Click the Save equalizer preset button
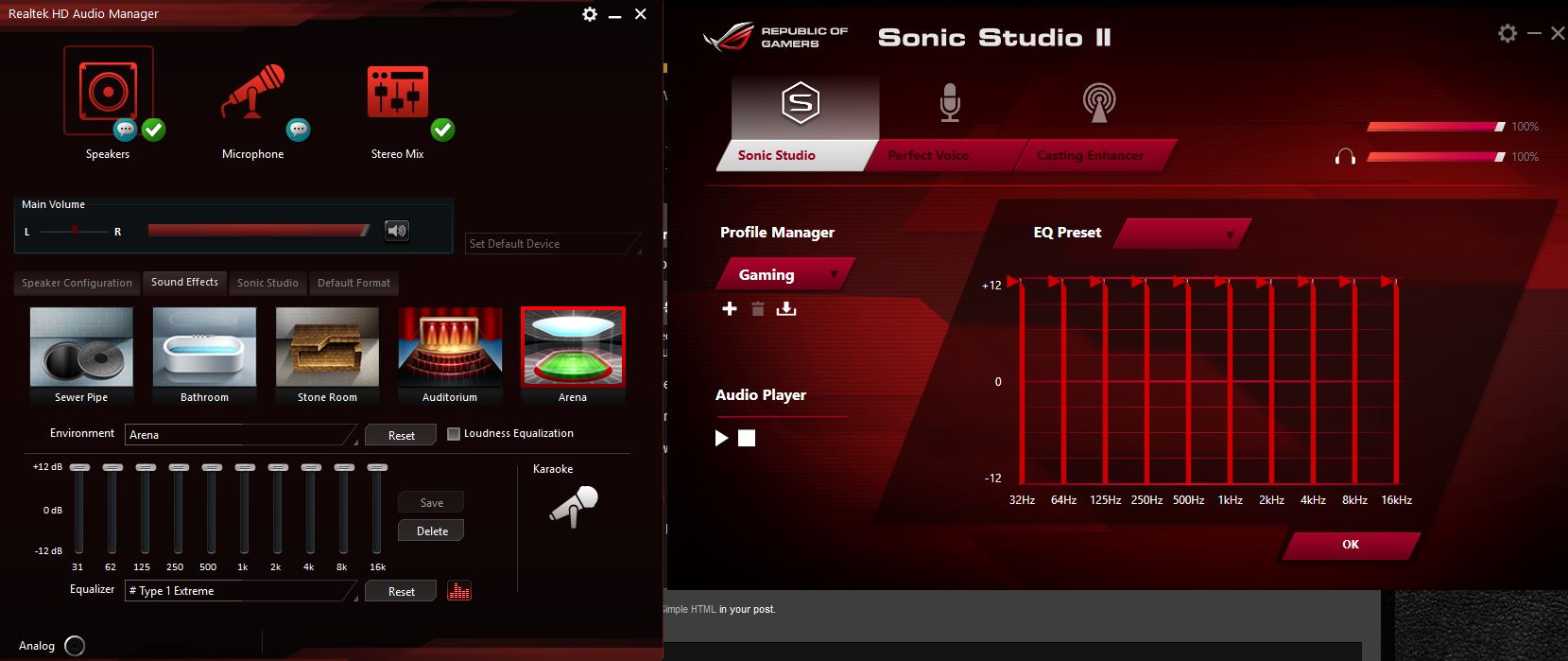 tap(432, 502)
